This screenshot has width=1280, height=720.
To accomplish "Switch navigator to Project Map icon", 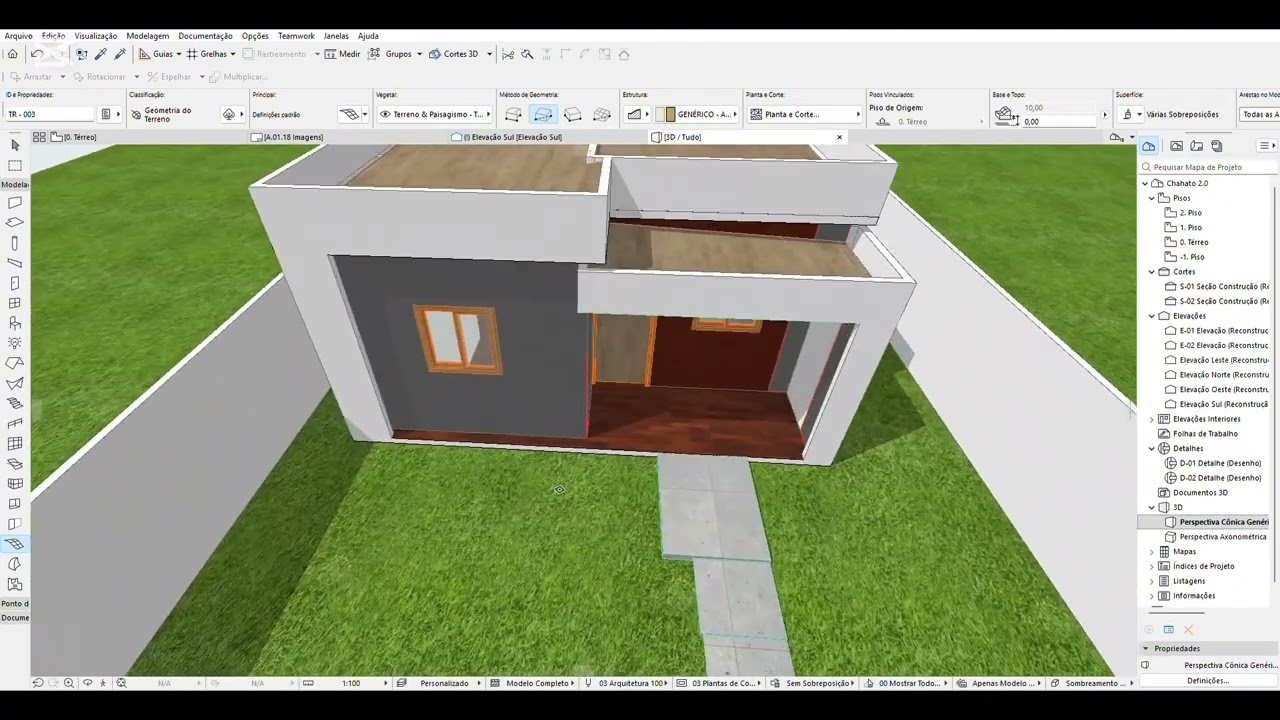I will [x=1149, y=146].
